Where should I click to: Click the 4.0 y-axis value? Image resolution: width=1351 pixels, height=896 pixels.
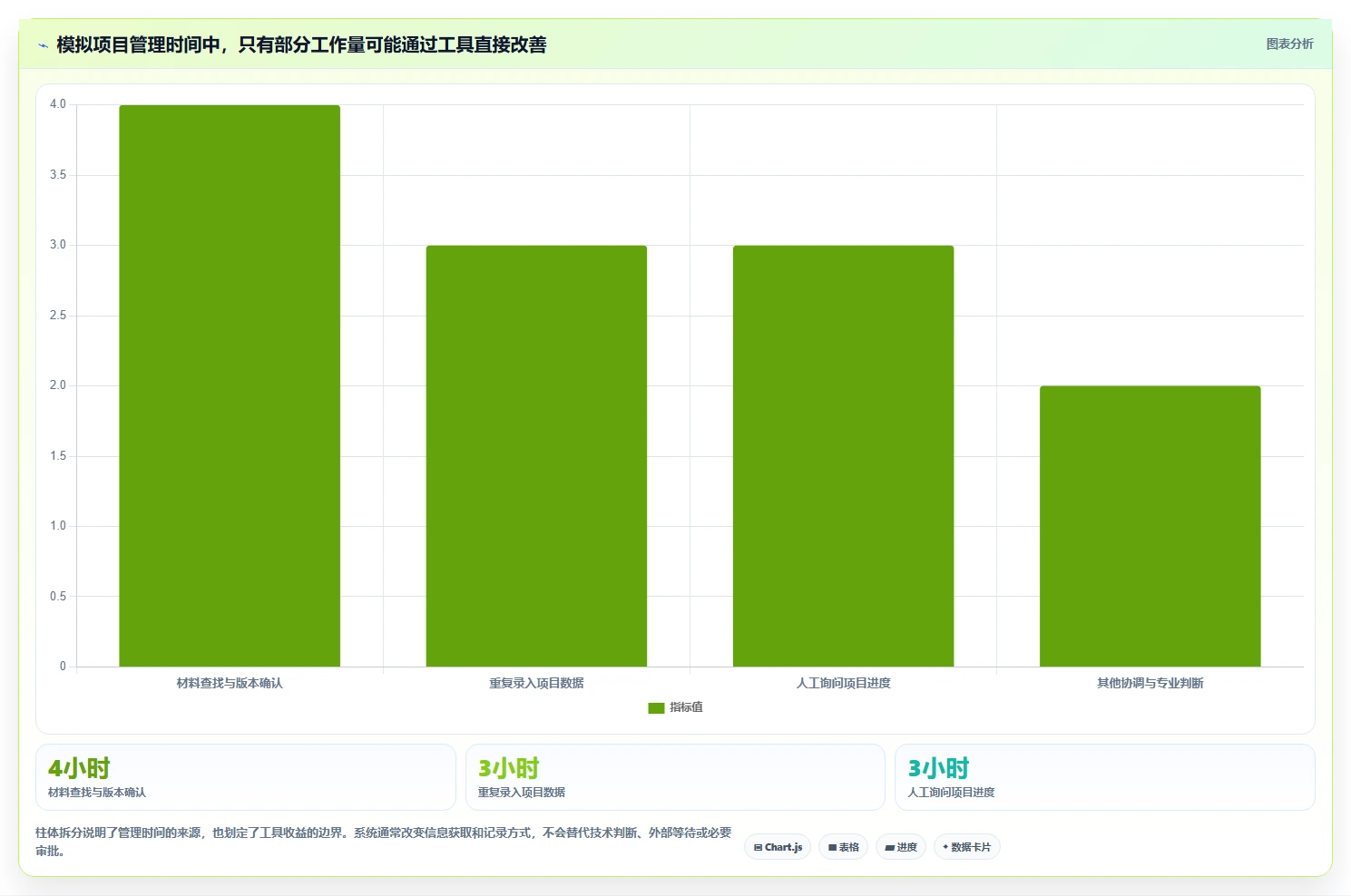(58, 104)
